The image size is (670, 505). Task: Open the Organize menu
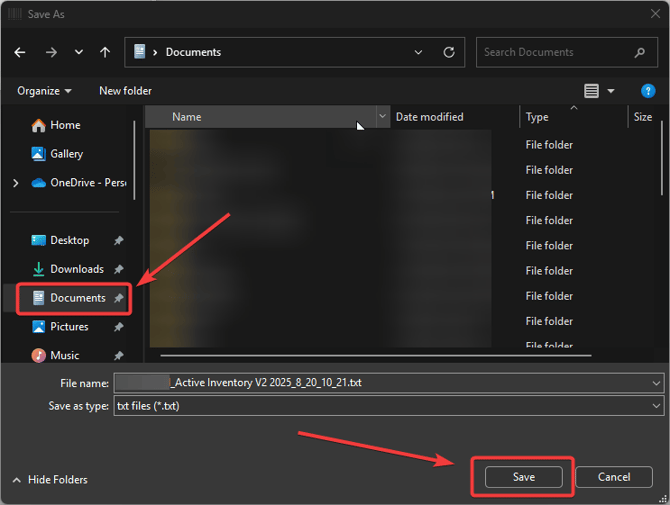[x=44, y=91]
